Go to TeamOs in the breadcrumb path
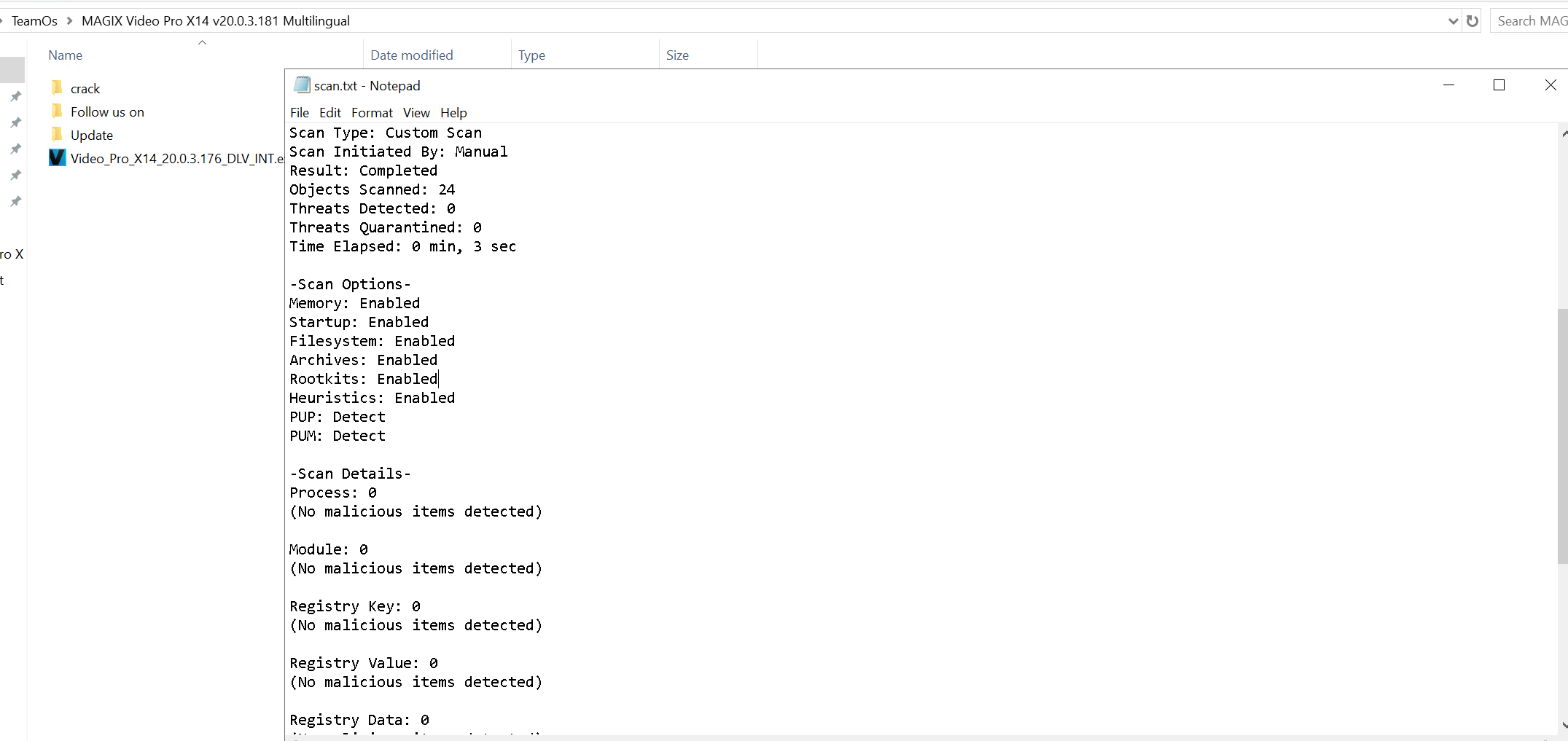The height and width of the screenshot is (741, 1568). tap(34, 21)
